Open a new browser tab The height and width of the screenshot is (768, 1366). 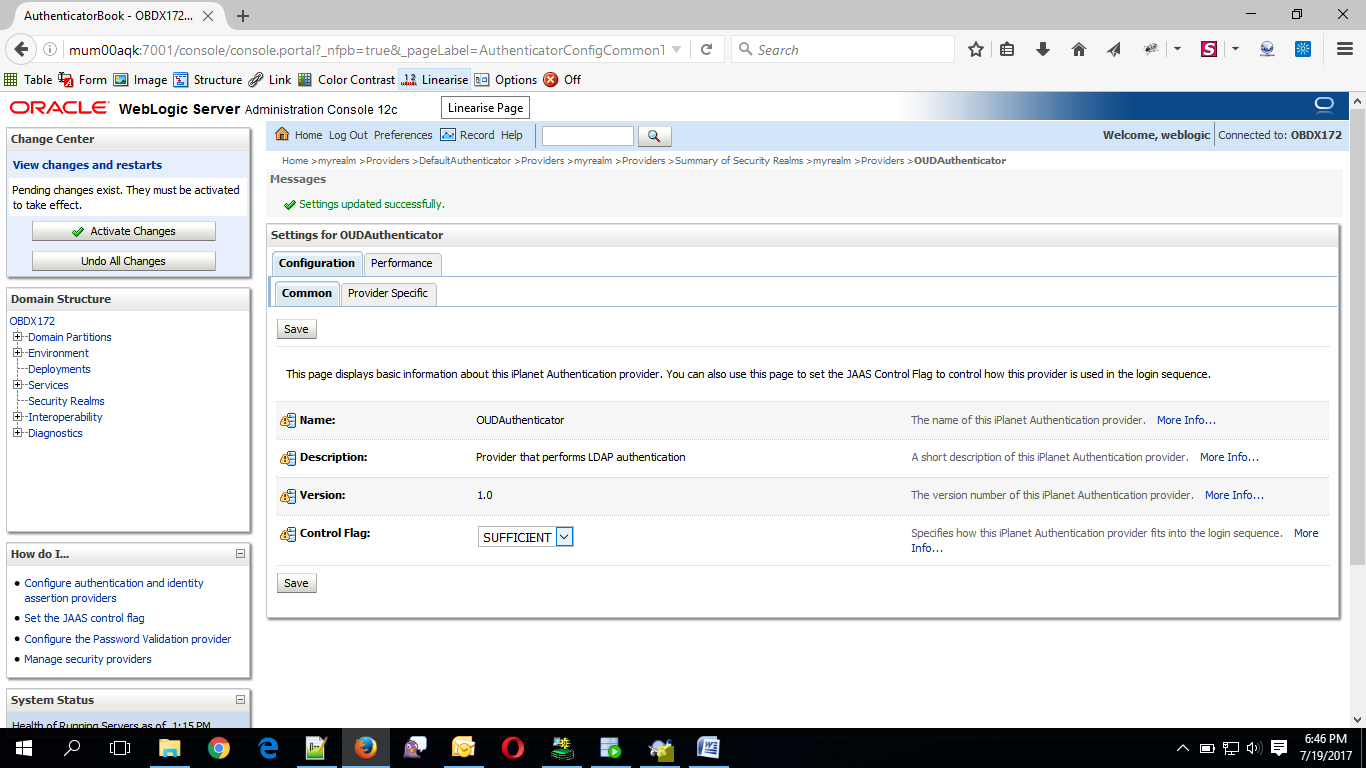242,15
